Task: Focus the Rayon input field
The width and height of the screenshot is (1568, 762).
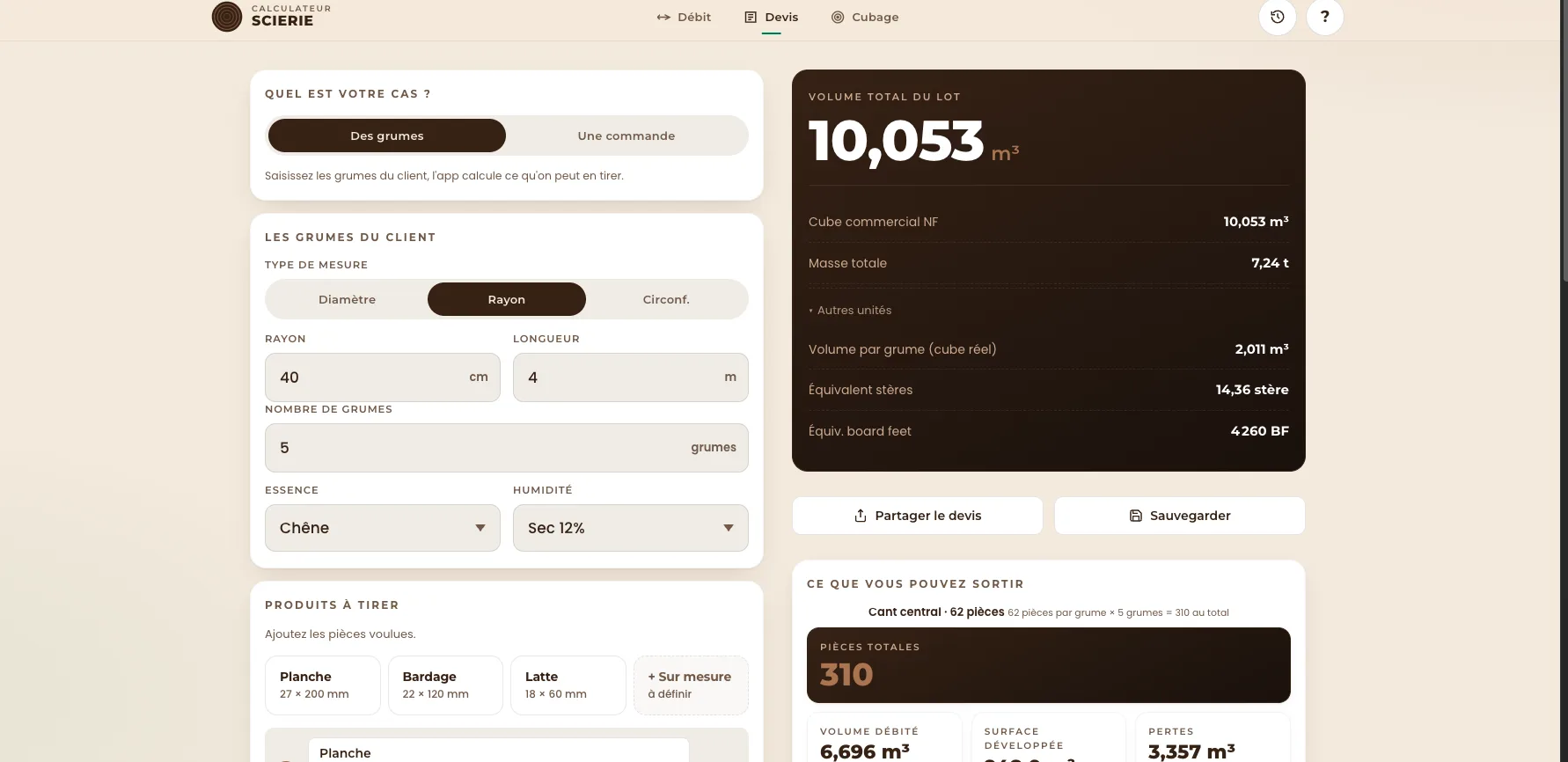Action: [383, 377]
